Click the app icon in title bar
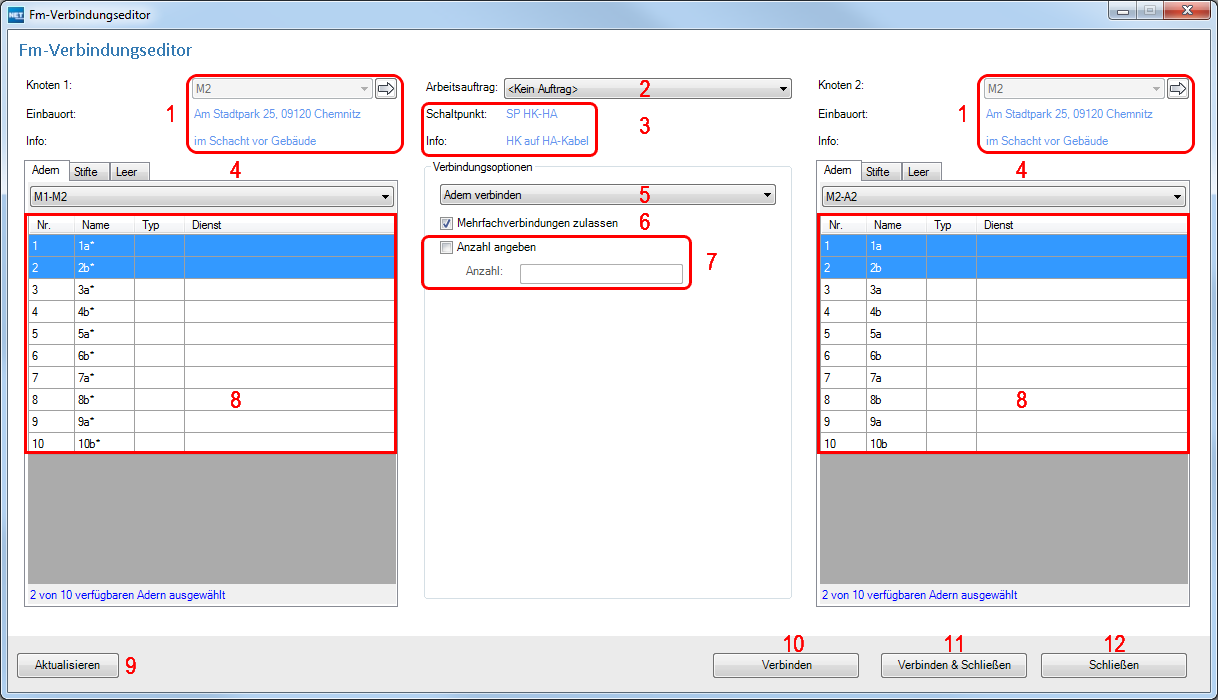Image resolution: width=1218 pixels, height=700 pixels. 15,15
